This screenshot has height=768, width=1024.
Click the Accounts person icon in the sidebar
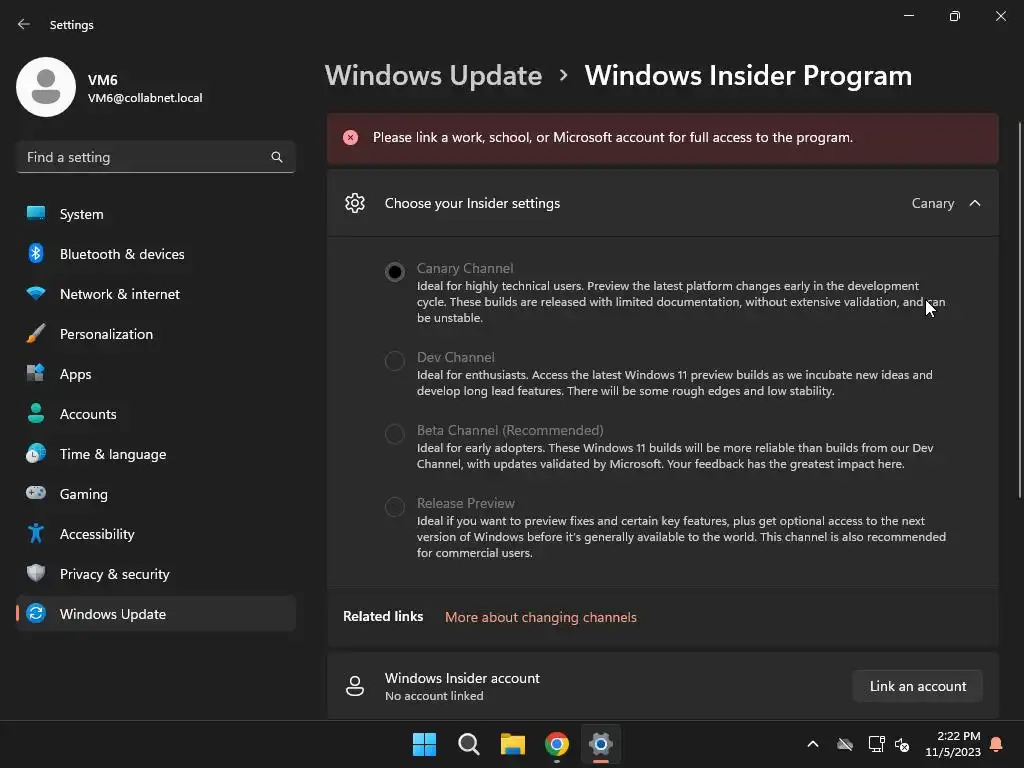[36, 413]
